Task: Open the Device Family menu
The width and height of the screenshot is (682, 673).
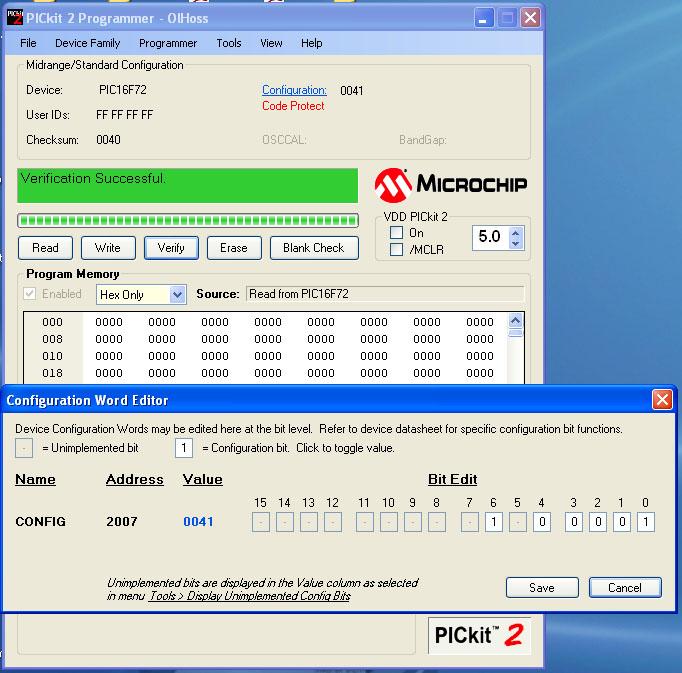Action: click(87, 43)
